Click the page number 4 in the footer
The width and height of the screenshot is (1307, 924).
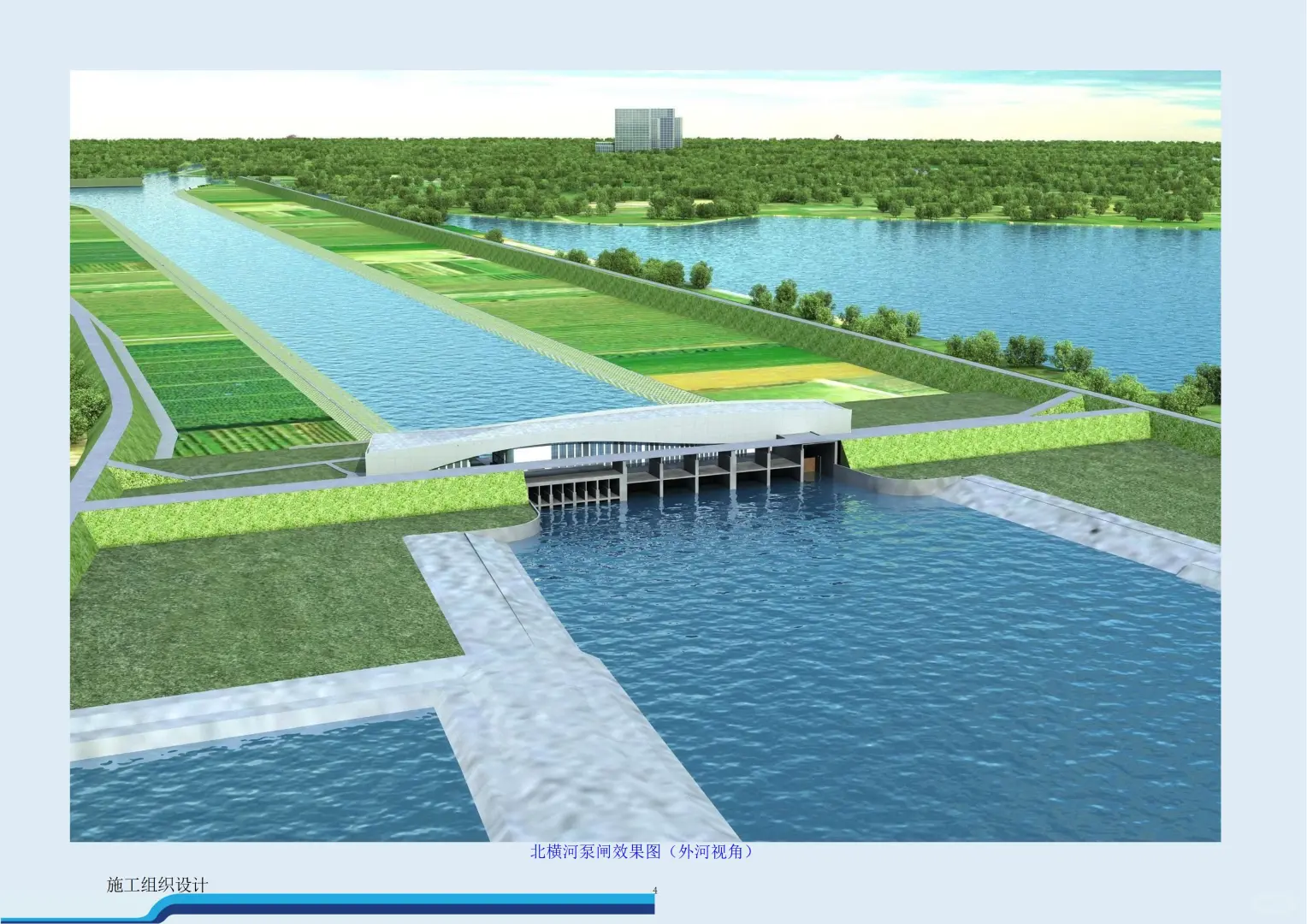(654, 891)
